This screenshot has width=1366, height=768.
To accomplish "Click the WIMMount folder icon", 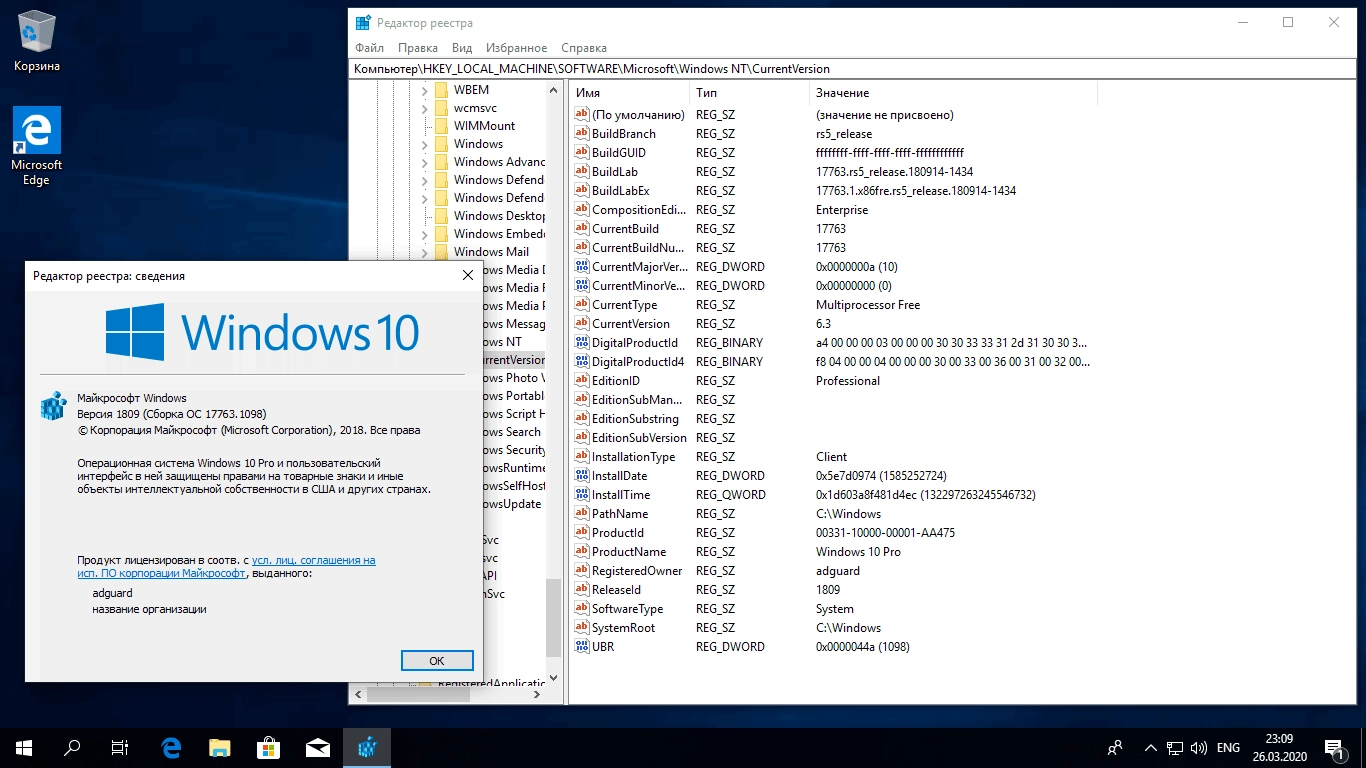I will (440, 126).
